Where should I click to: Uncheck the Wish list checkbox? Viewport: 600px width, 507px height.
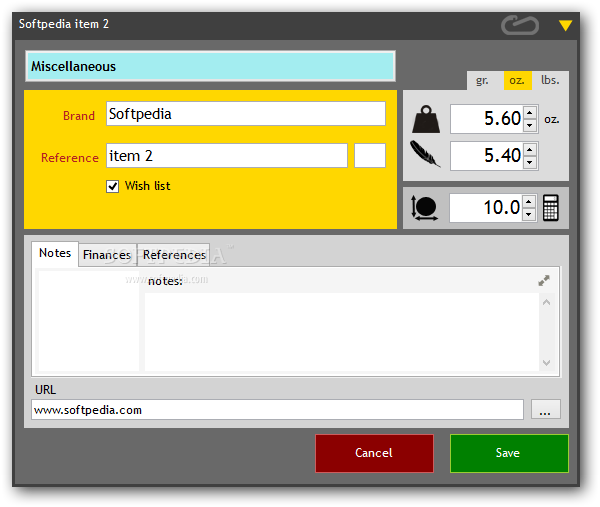pyautogui.click(x=112, y=186)
